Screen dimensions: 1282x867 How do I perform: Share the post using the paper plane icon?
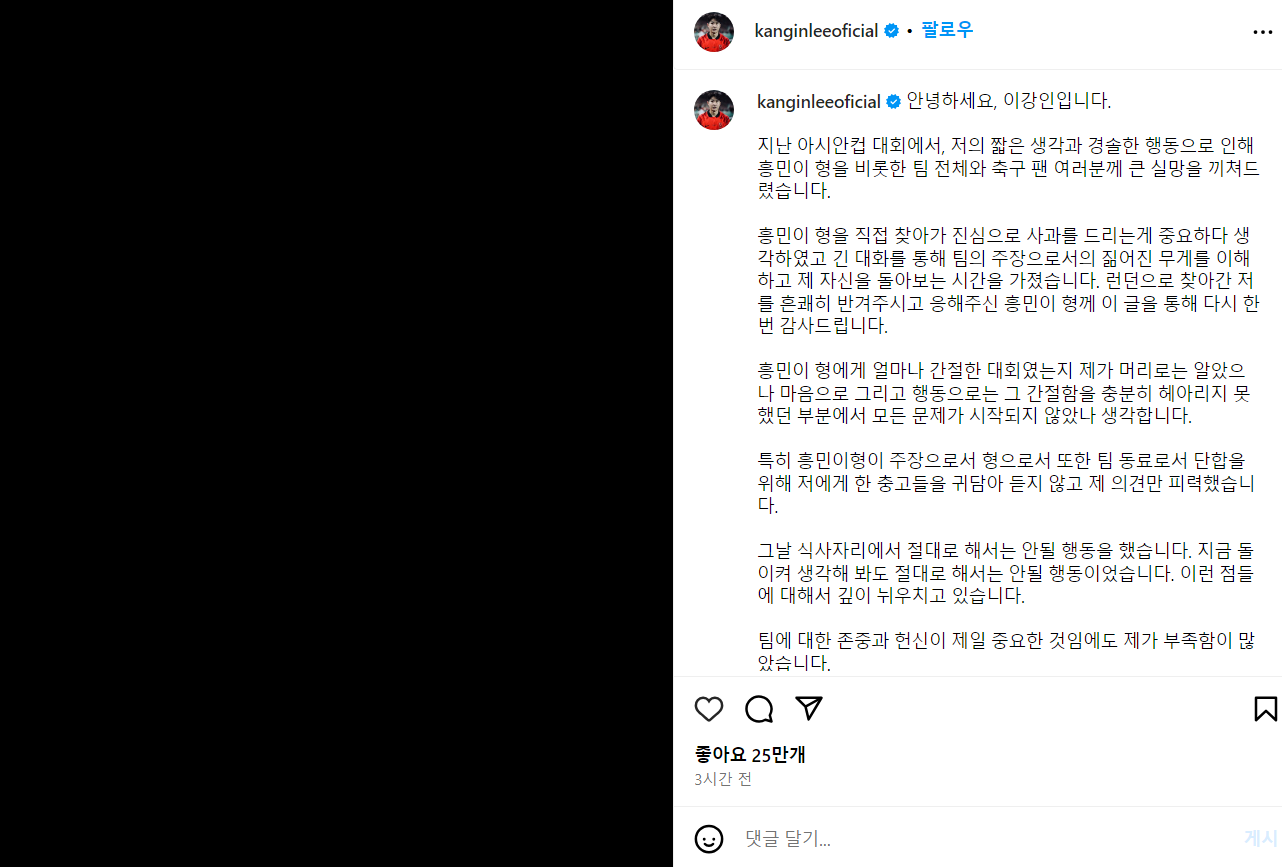pos(808,708)
